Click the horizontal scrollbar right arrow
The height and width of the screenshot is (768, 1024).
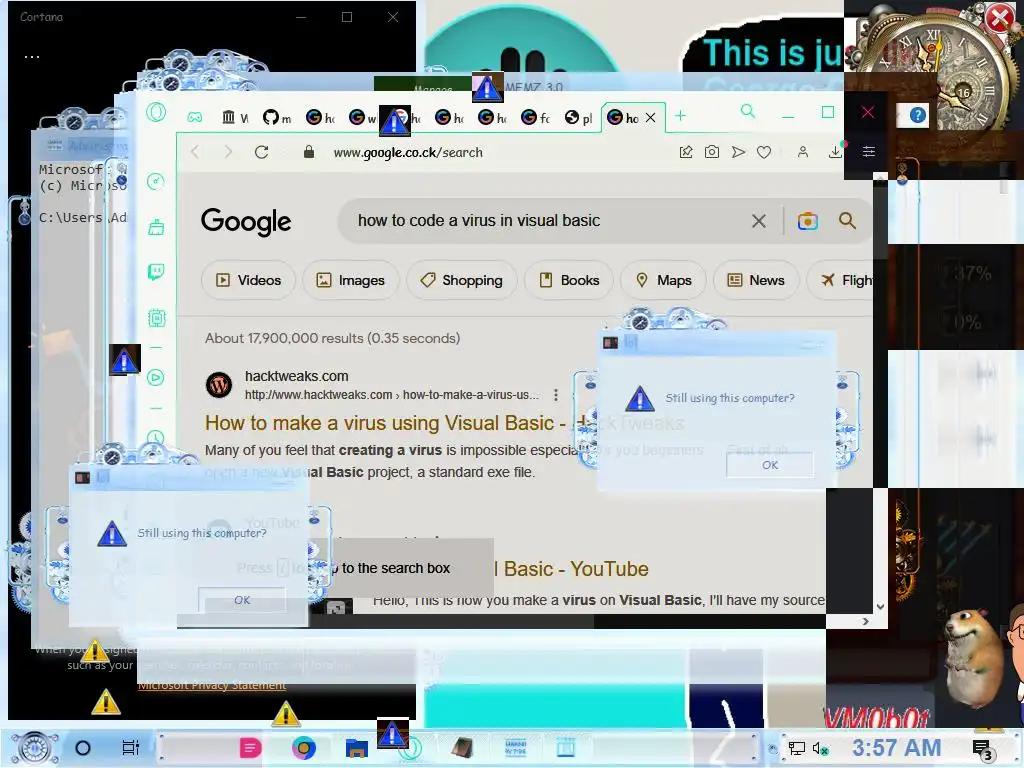tap(866, 621)
